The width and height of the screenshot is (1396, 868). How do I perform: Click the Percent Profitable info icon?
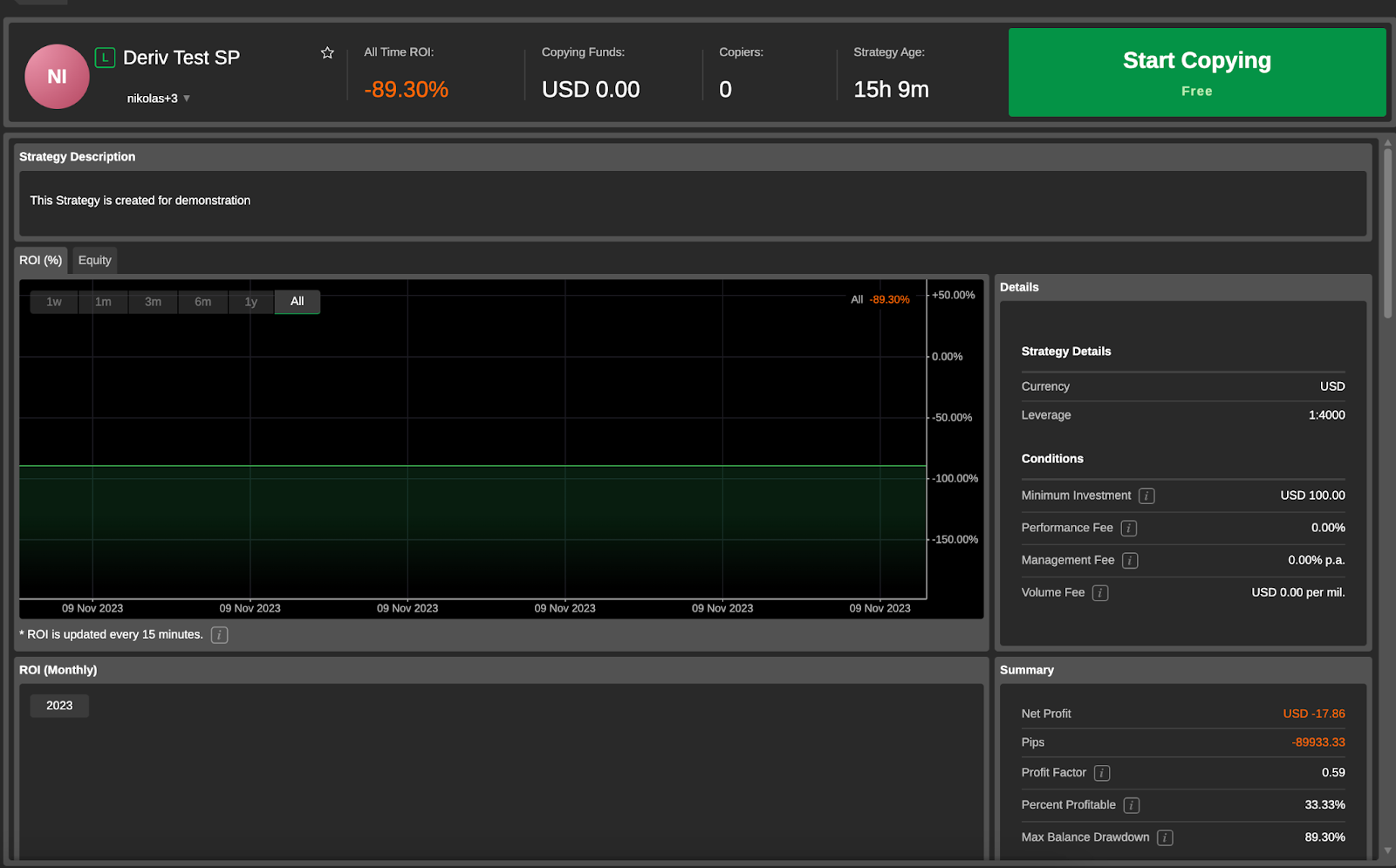1131,805
